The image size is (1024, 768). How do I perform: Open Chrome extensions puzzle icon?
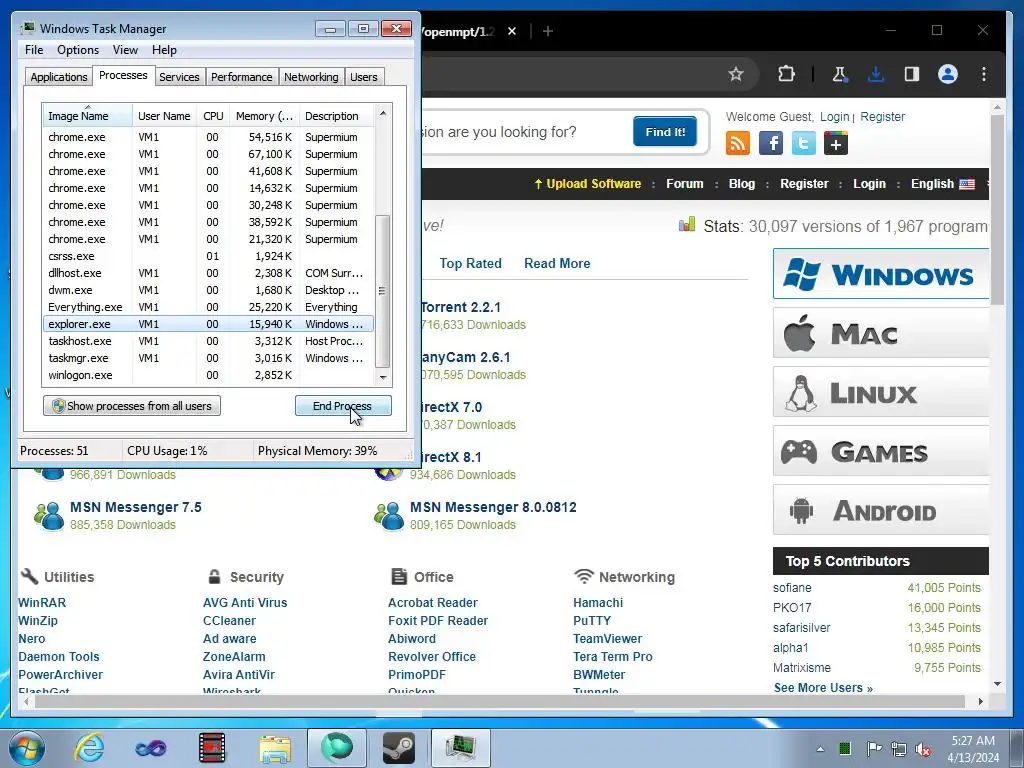point(786,74)
